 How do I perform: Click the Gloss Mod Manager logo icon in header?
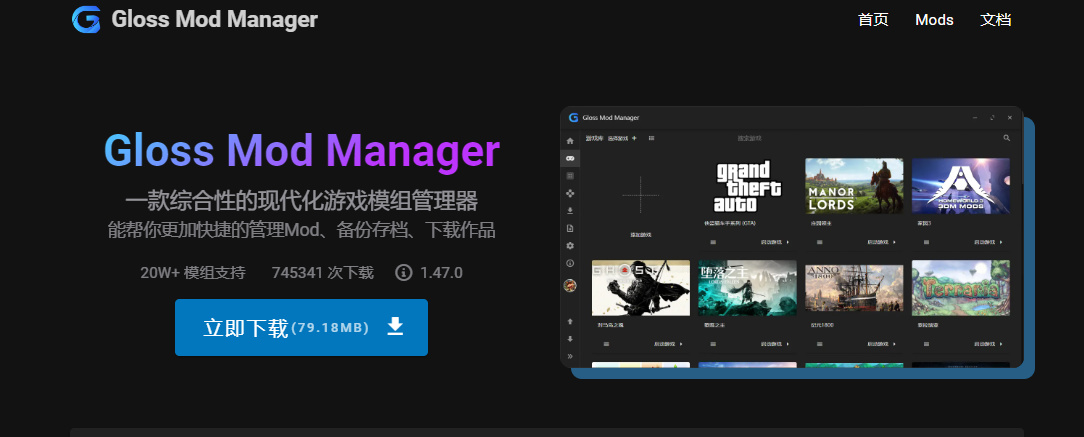[x=86, y=19]
